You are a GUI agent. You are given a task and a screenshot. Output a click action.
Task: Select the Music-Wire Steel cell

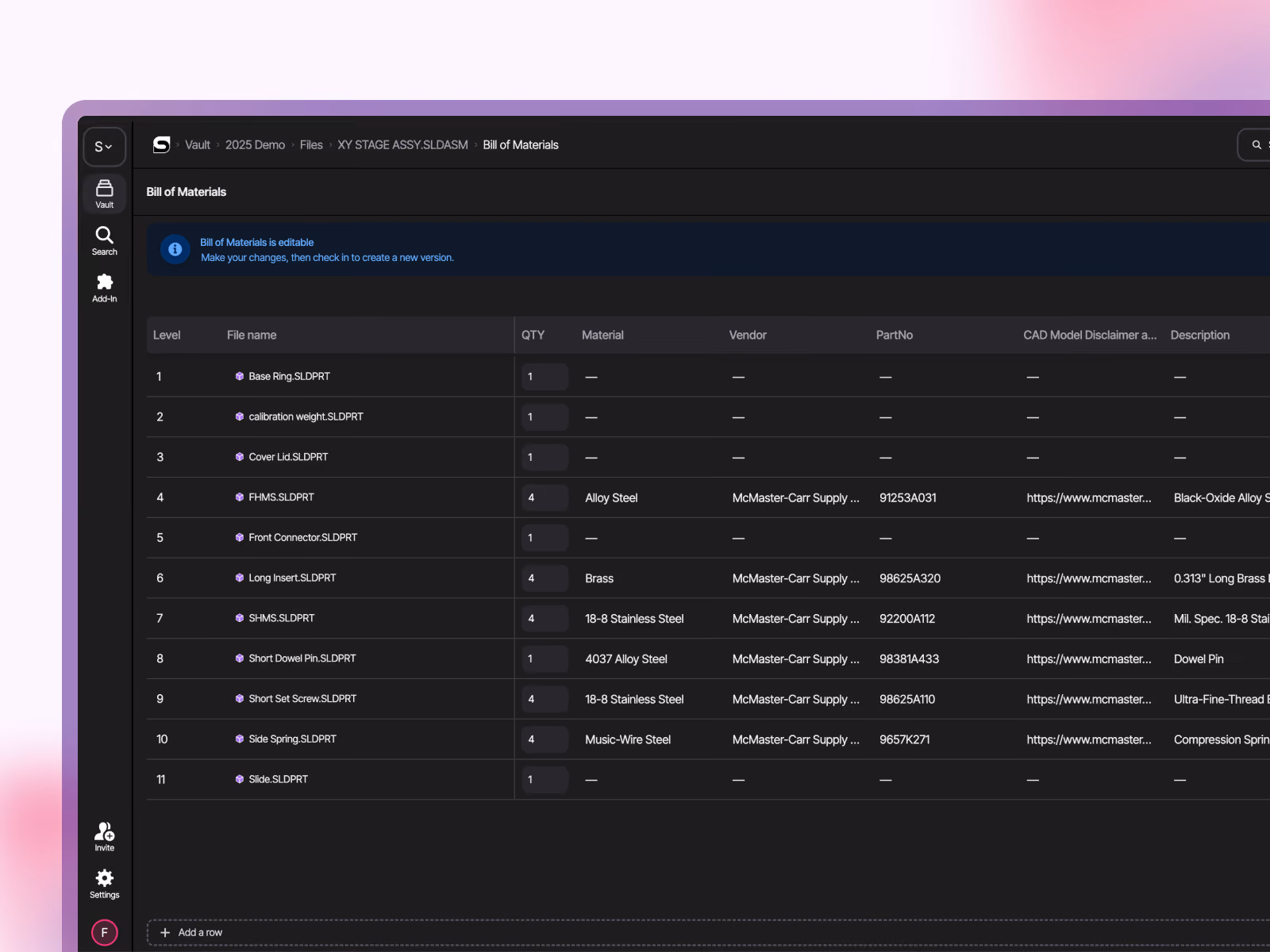pos(628,740)
